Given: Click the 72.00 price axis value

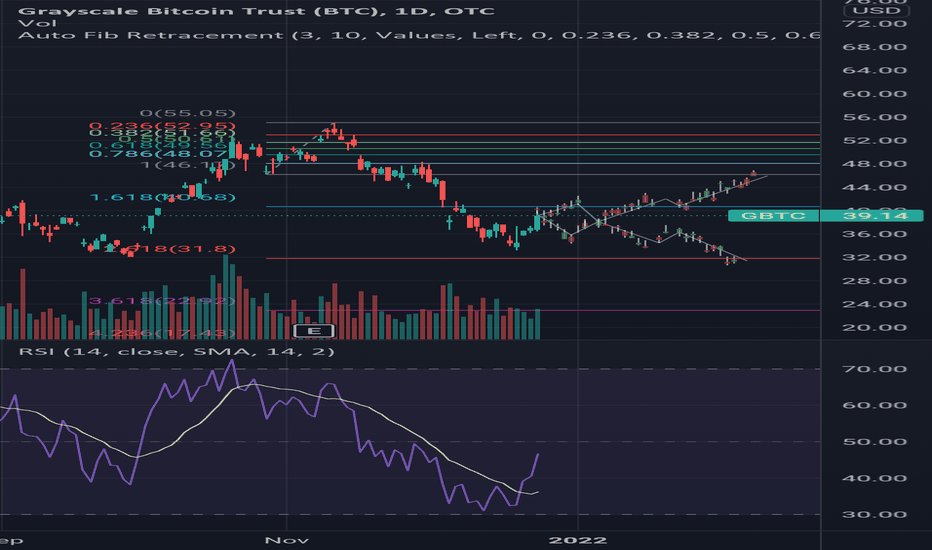Looking at the screenshot, I should (x=875, y=23).
